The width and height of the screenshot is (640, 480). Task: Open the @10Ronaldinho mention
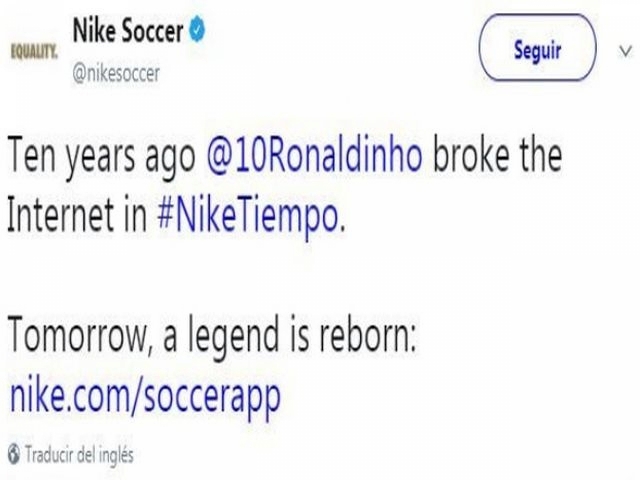tap(315, 156)
